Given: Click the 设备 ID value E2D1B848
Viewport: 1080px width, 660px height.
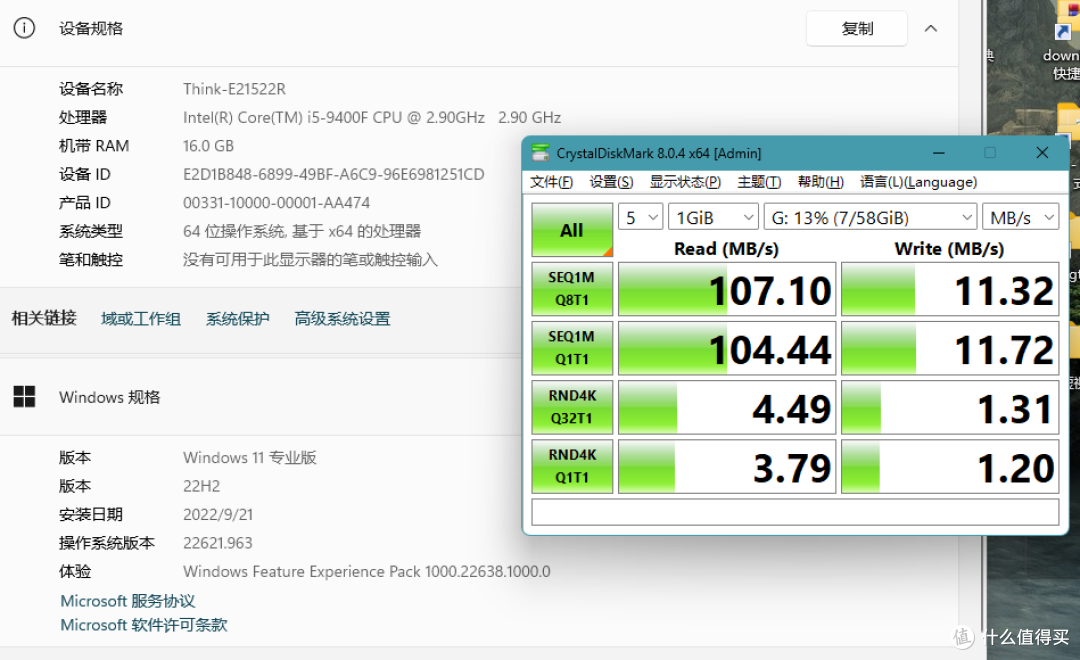Looking at the screenshot, I should click(x=333, y=174).
